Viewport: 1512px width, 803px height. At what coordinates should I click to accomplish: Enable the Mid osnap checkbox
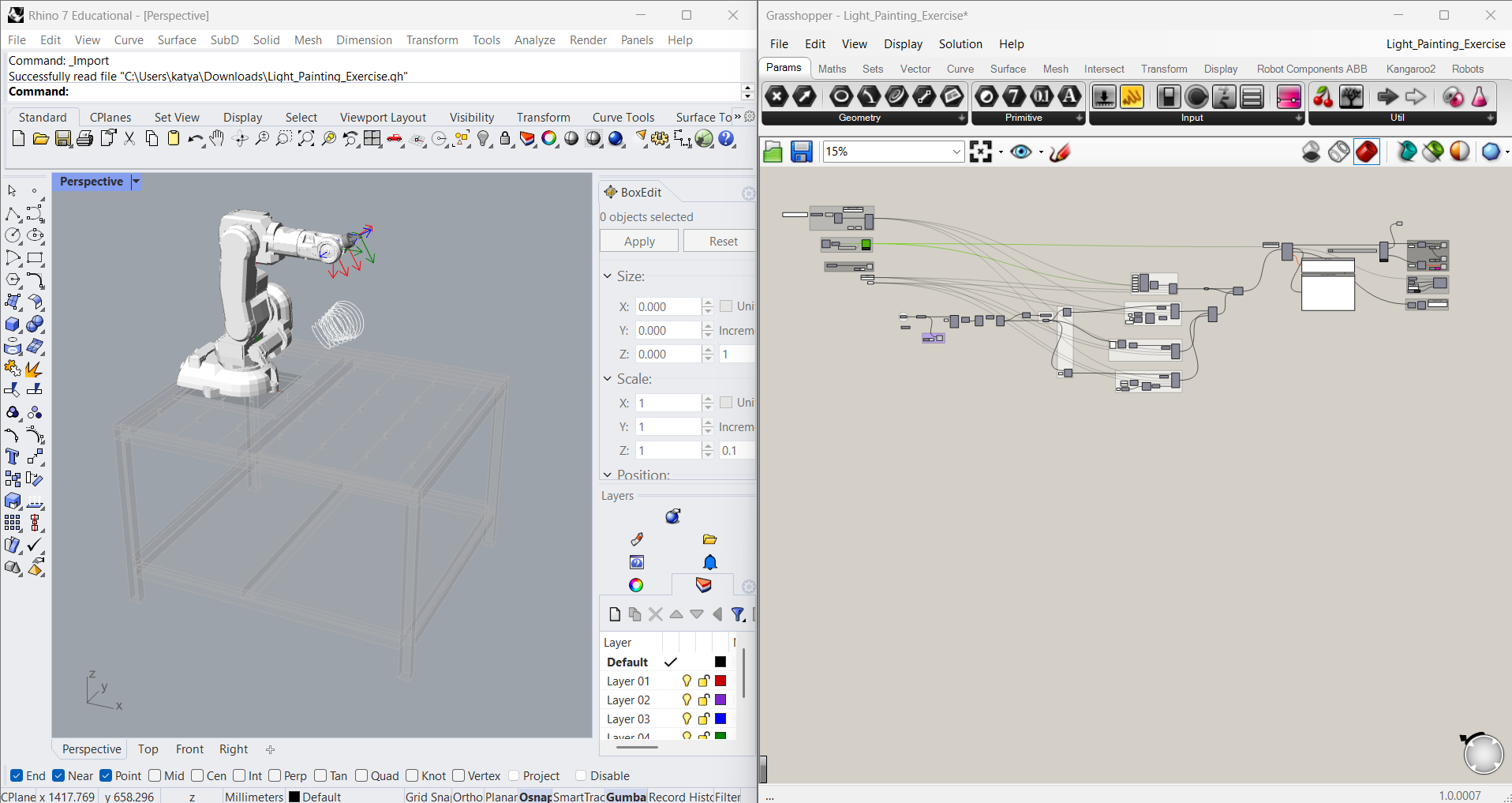(x=155, y=775)
